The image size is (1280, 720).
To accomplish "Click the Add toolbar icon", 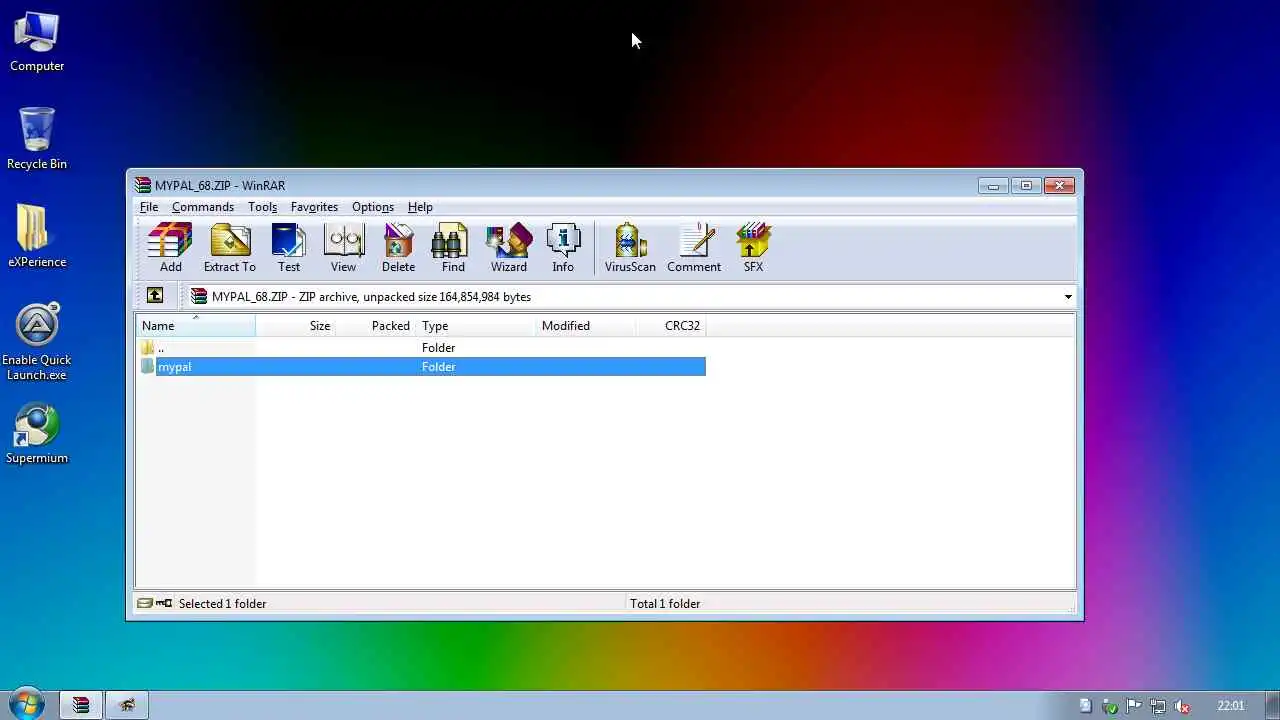I will click(170, 248).
